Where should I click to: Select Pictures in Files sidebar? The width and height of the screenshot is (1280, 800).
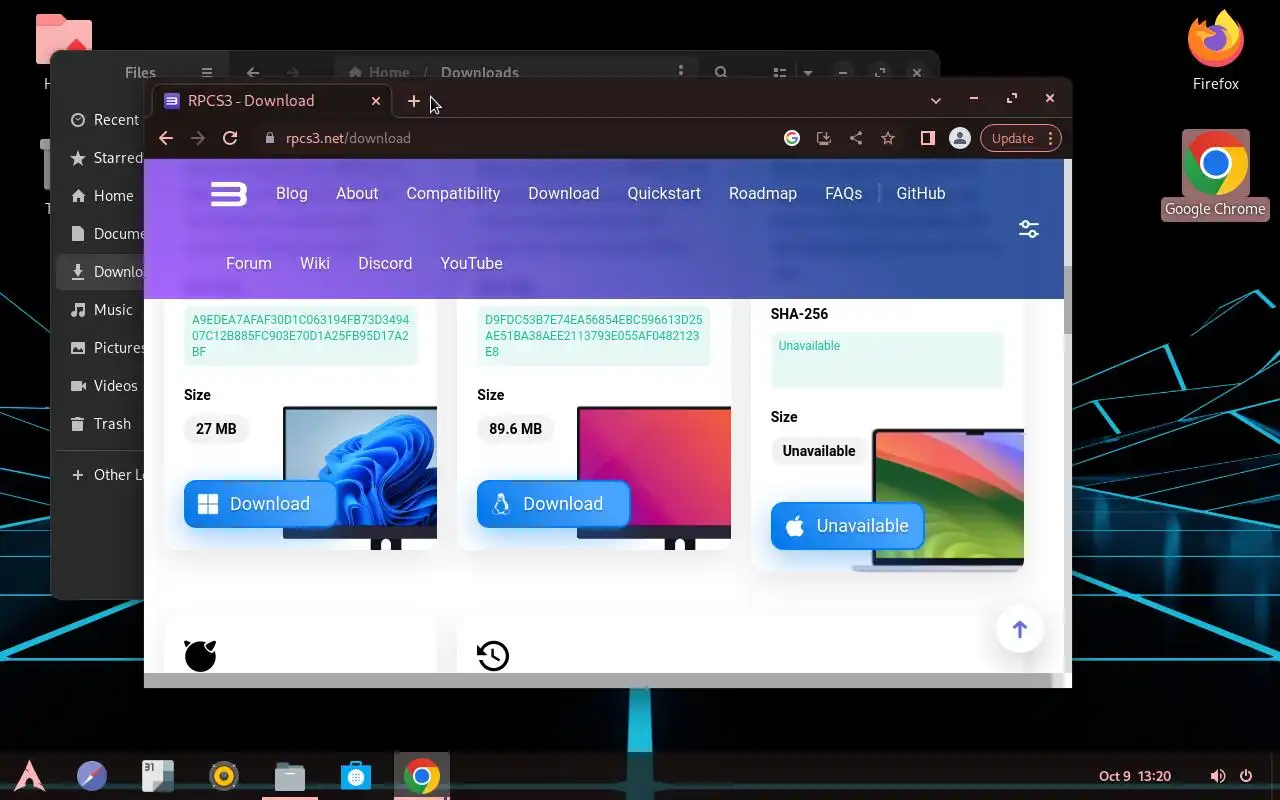tap(106, 348)
